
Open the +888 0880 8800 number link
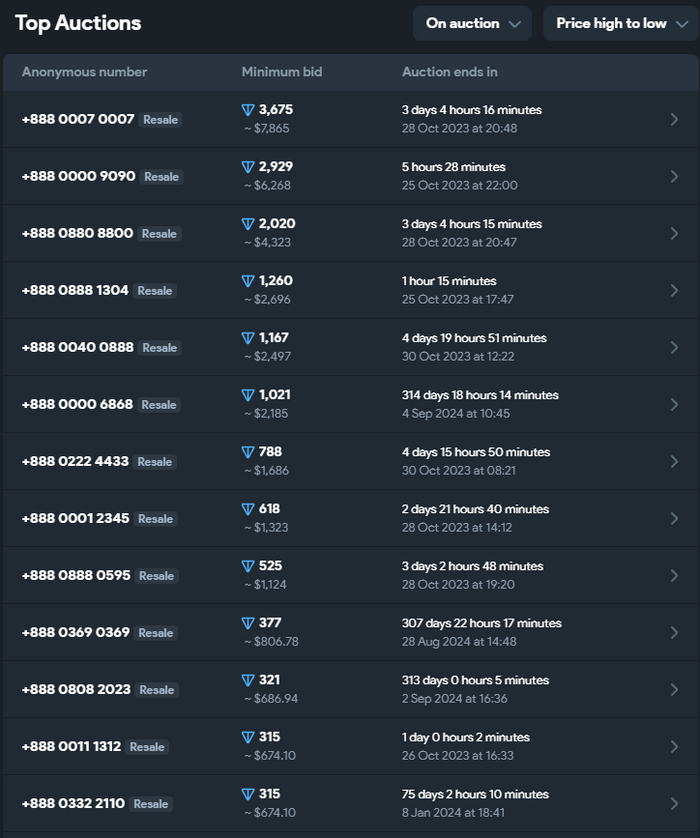[77, 233]
